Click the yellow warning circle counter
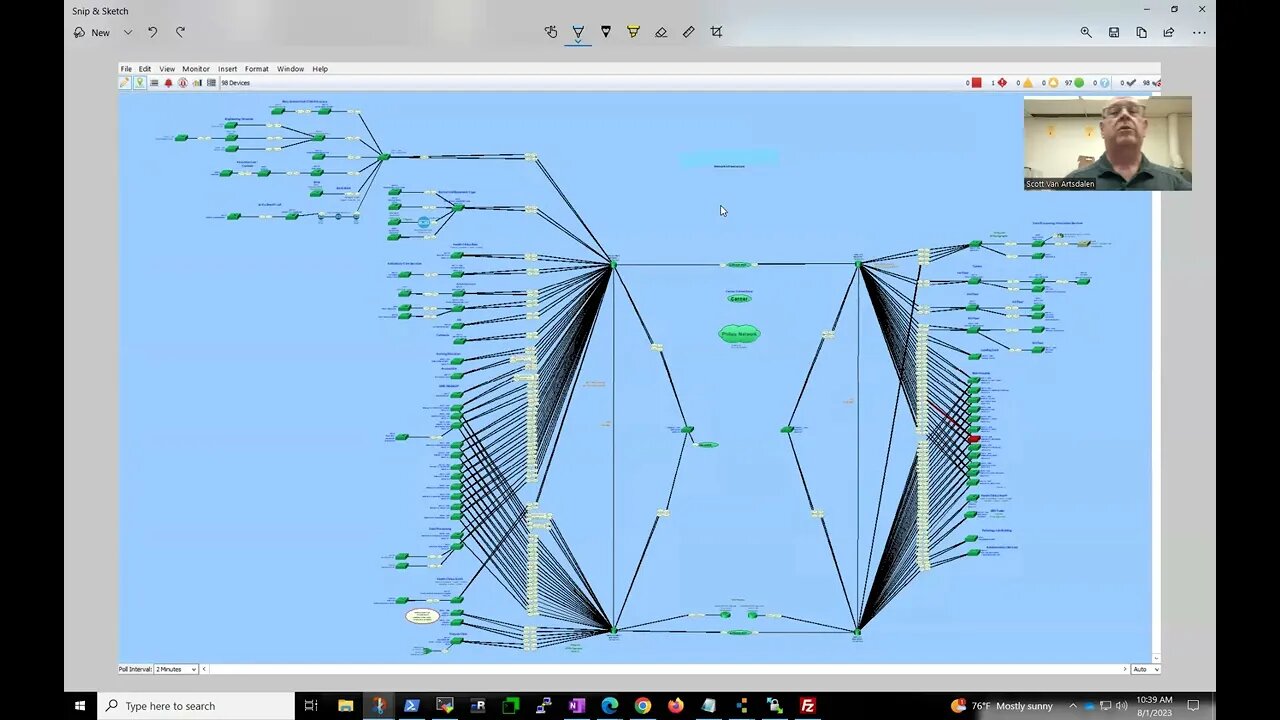Viewport: 1280px width, 720px height. (x=1051, y=83)
